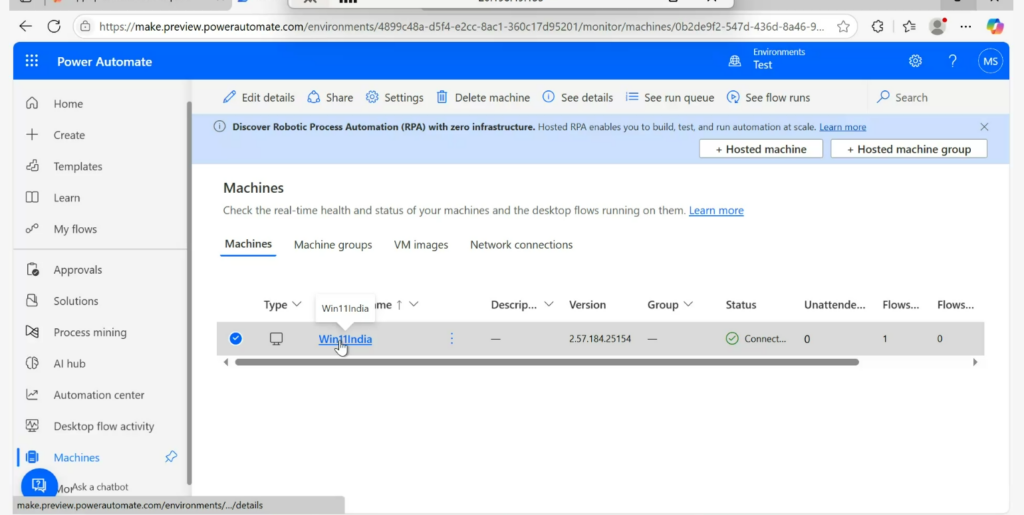Image resolution: width=1024 pixels, height=515 pixels.
Task: View site information lock icon
Action: (85, 27)
